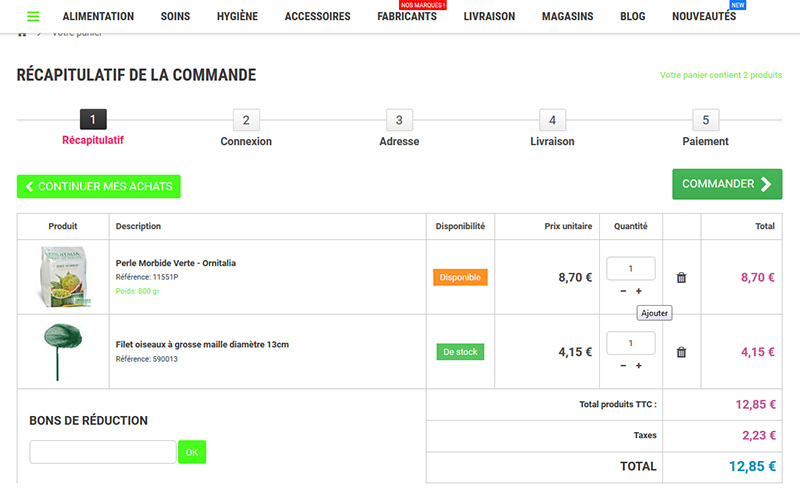Click Continuer mes achats button

99,186
